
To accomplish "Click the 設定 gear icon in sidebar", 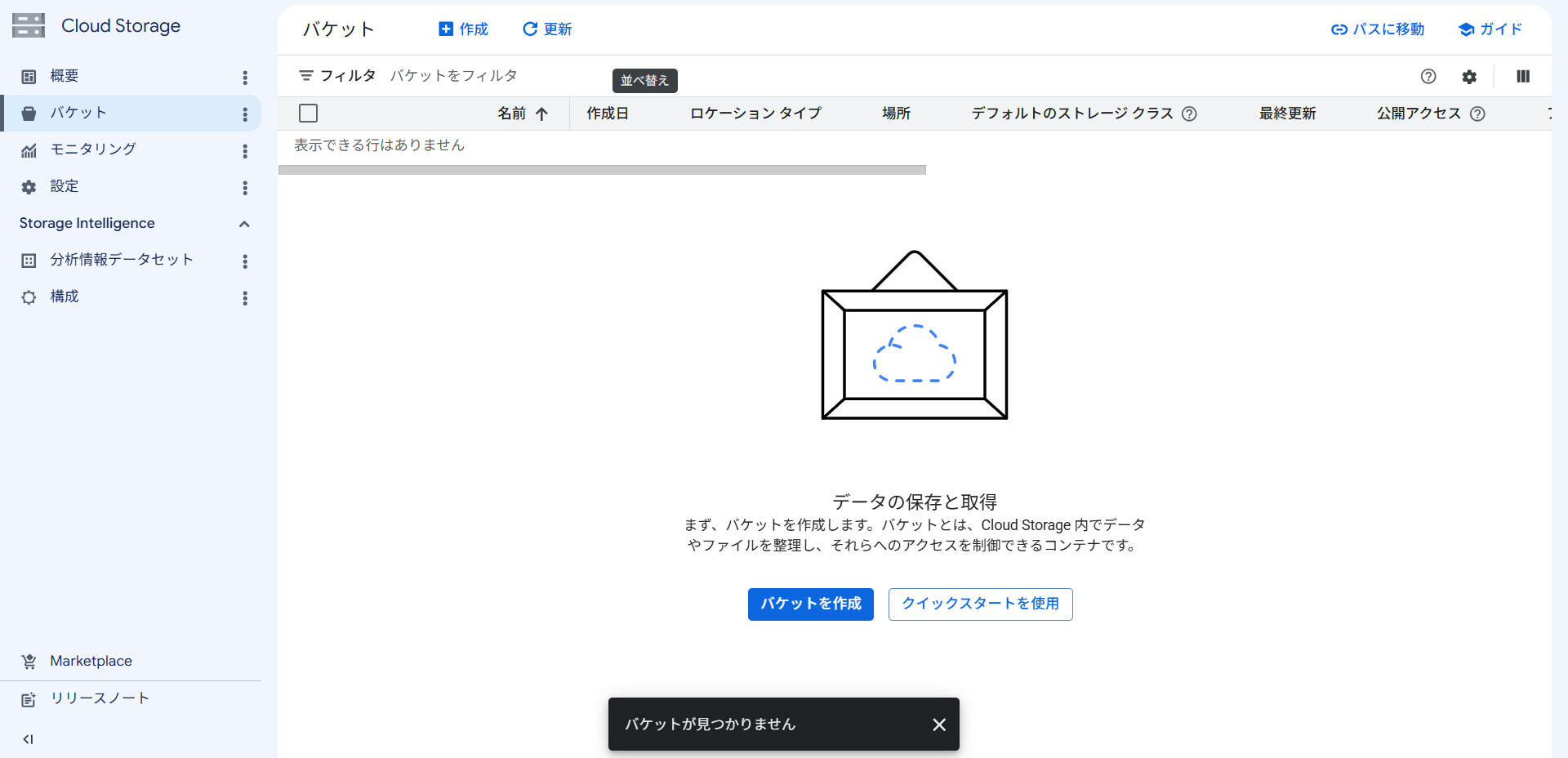I will (29, 187).
